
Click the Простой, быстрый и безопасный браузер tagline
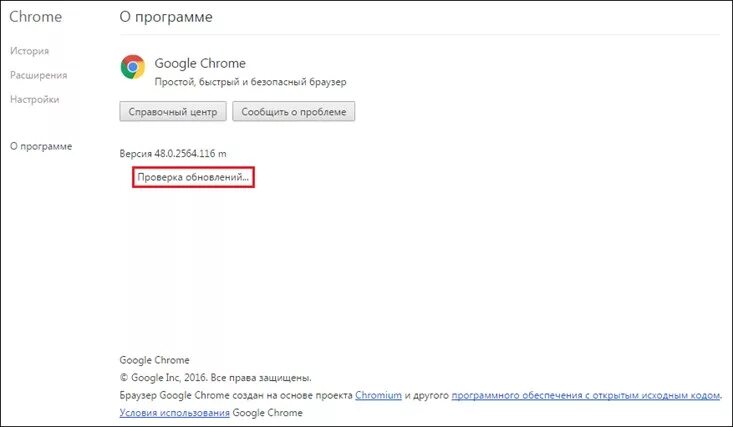coord(251,82)
